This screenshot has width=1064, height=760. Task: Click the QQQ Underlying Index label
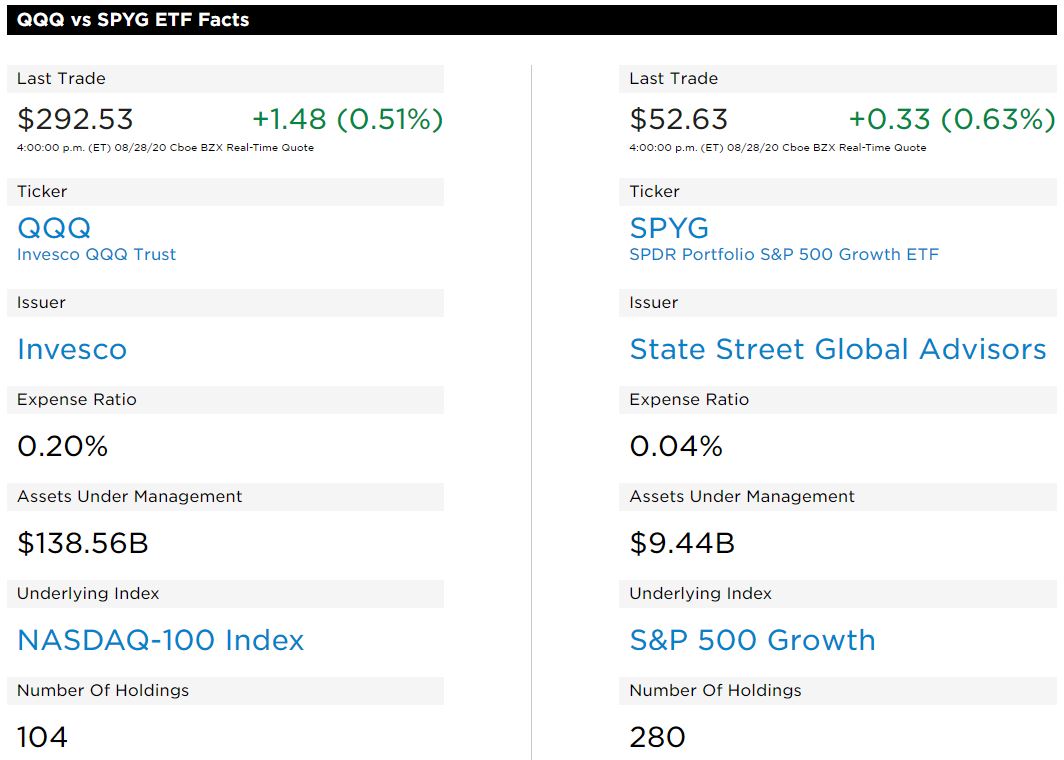[88, 594]
